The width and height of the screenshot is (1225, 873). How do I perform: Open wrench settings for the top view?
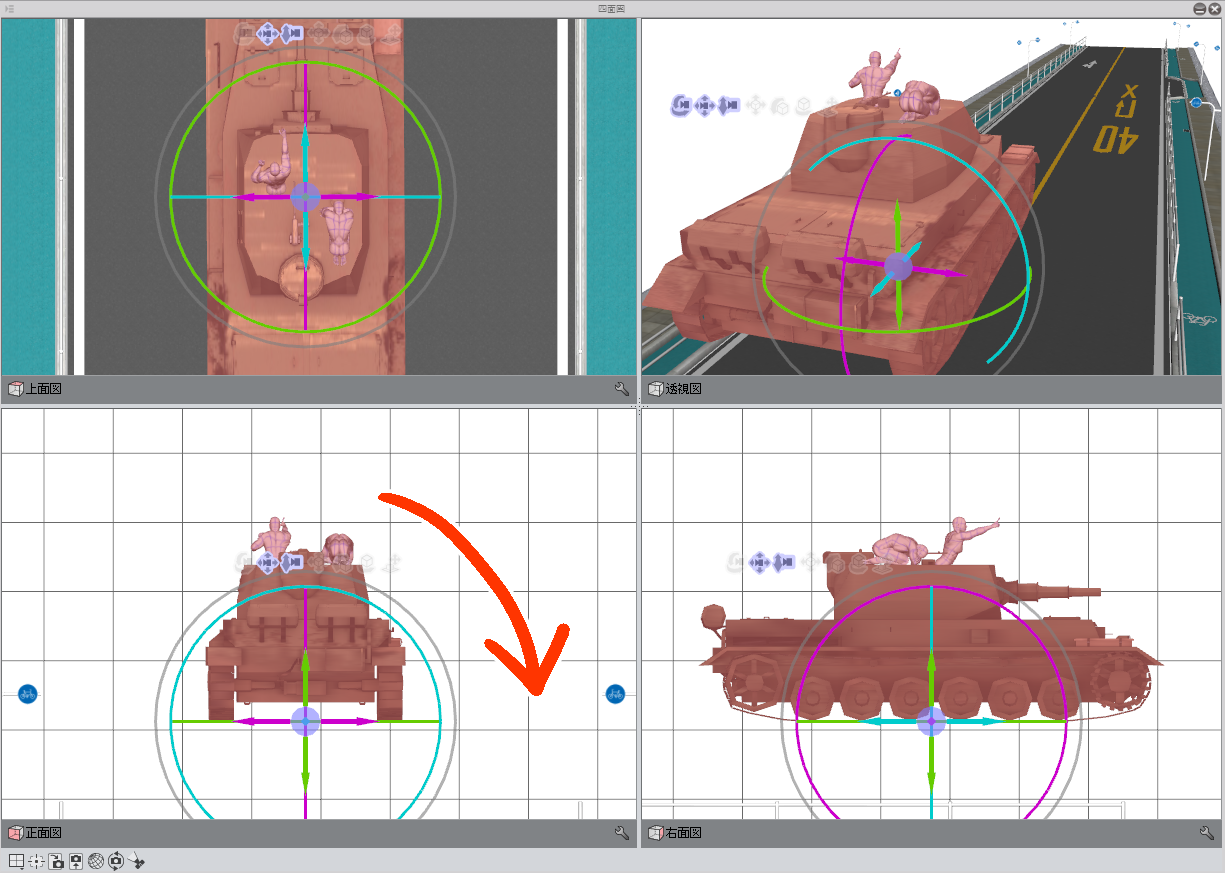tap(621, 389)
